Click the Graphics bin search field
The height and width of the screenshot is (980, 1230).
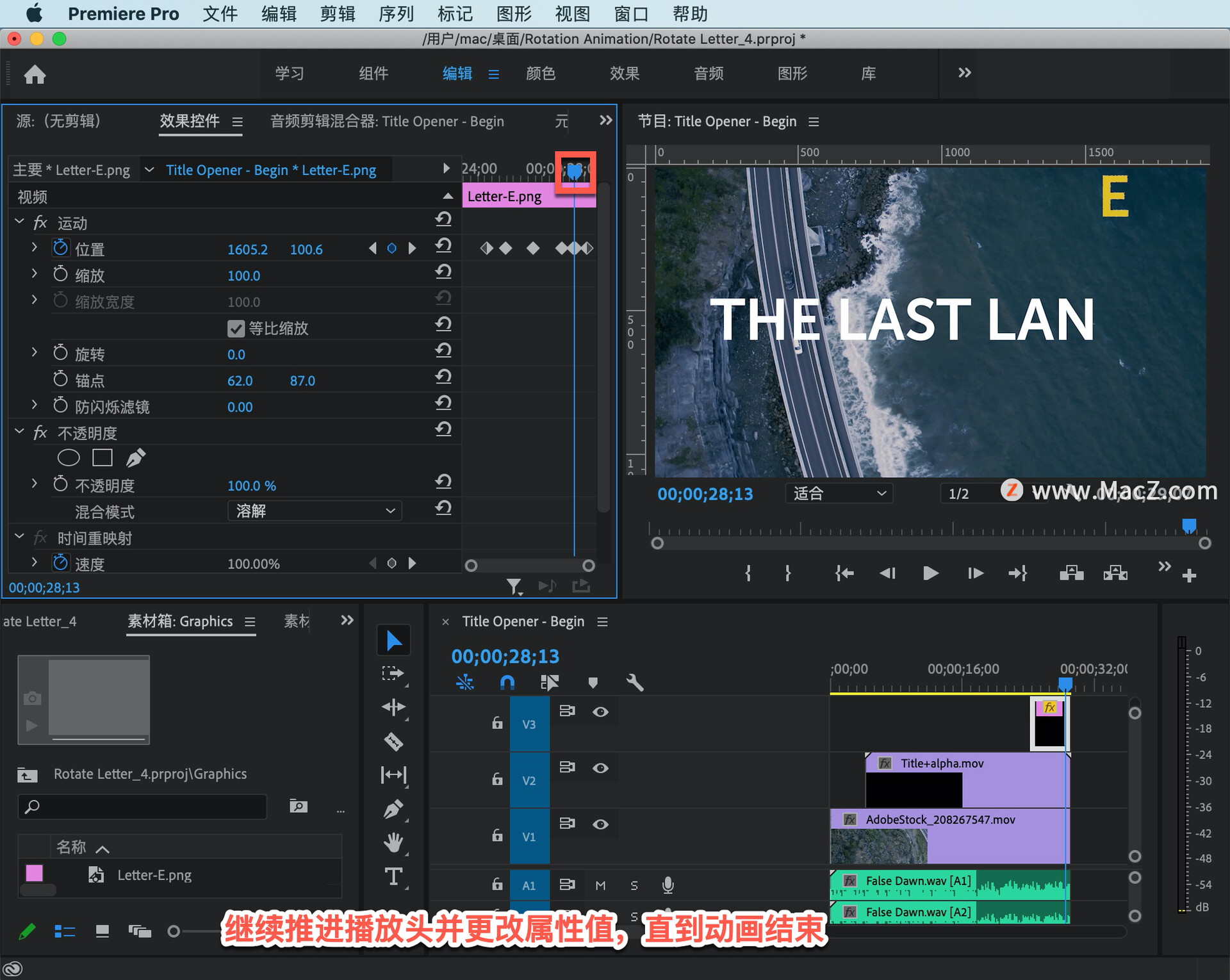coord(142,806)
